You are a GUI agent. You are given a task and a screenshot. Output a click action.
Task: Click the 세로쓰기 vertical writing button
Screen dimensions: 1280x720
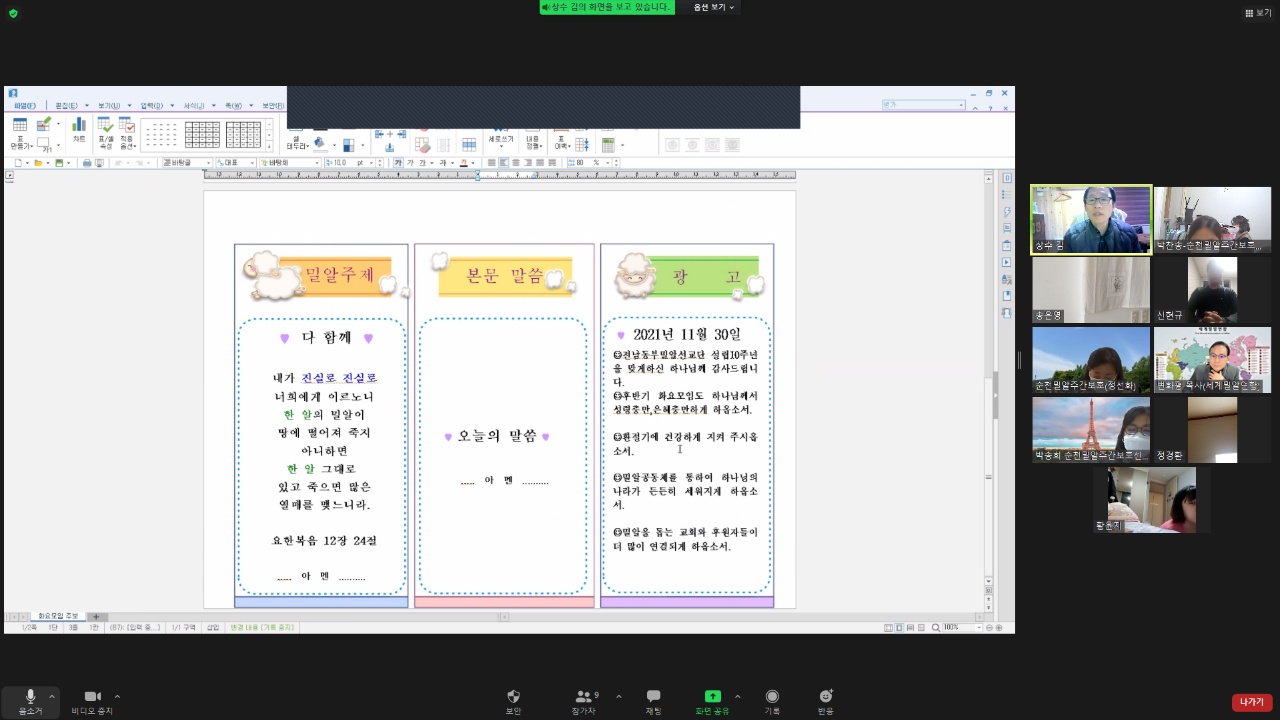501,139
